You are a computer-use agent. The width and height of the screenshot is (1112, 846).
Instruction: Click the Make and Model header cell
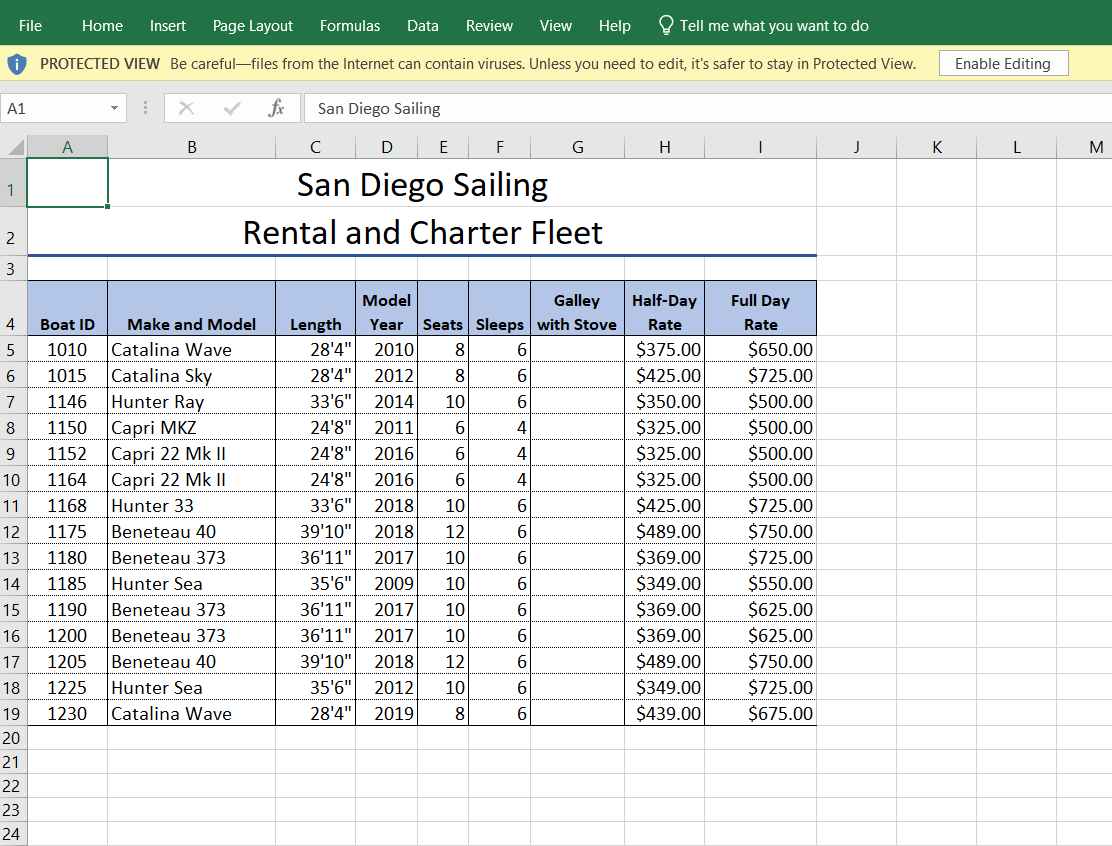191,308
